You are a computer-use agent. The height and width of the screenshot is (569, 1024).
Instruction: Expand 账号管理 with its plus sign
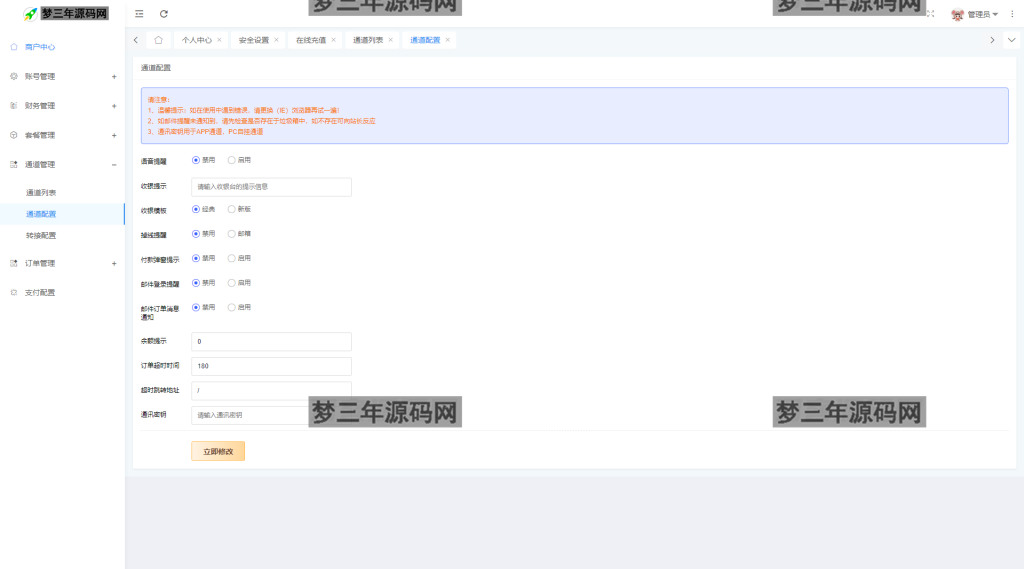[114, 77]
